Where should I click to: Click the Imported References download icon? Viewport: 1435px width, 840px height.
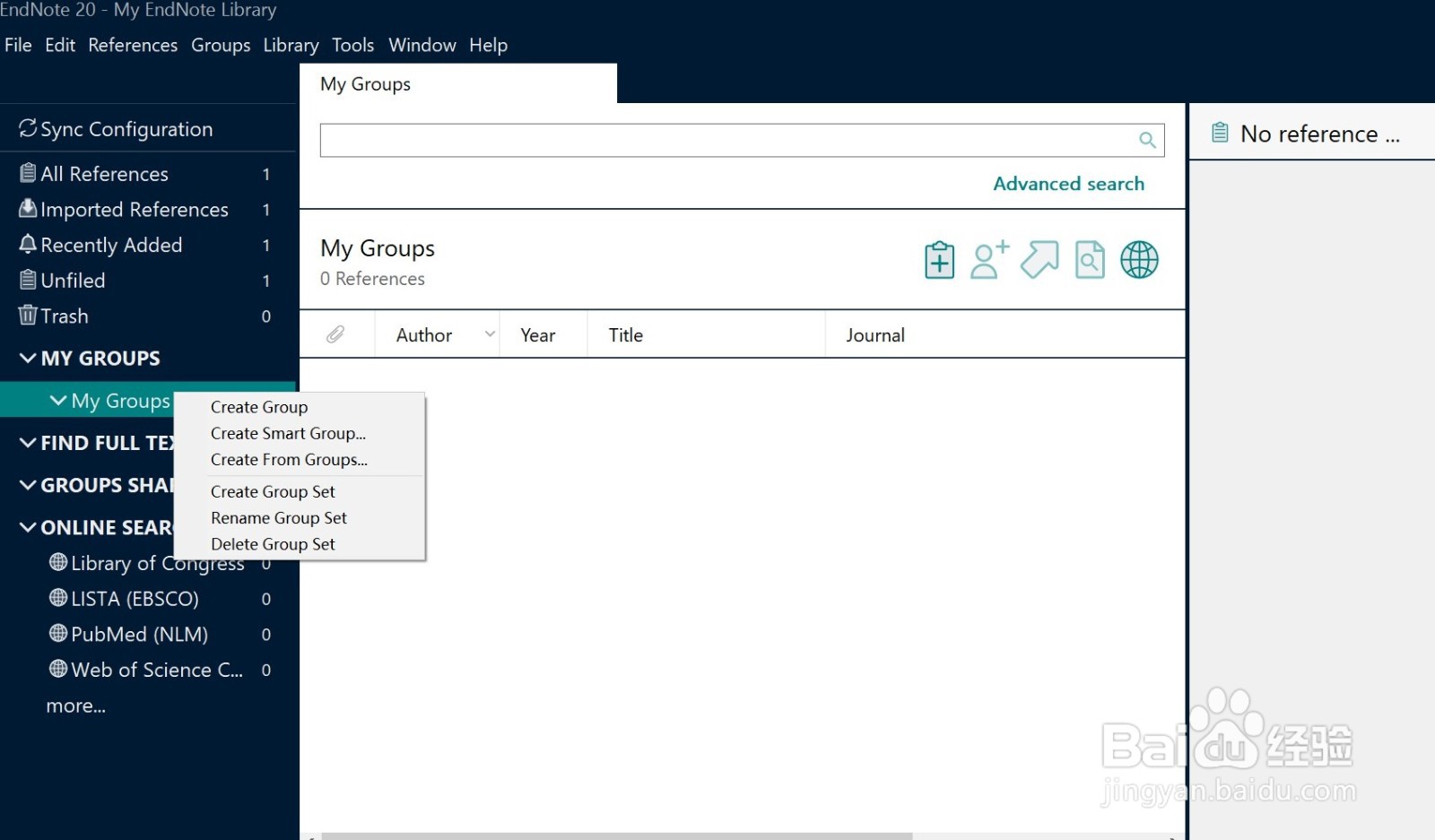tap(28, 208)
